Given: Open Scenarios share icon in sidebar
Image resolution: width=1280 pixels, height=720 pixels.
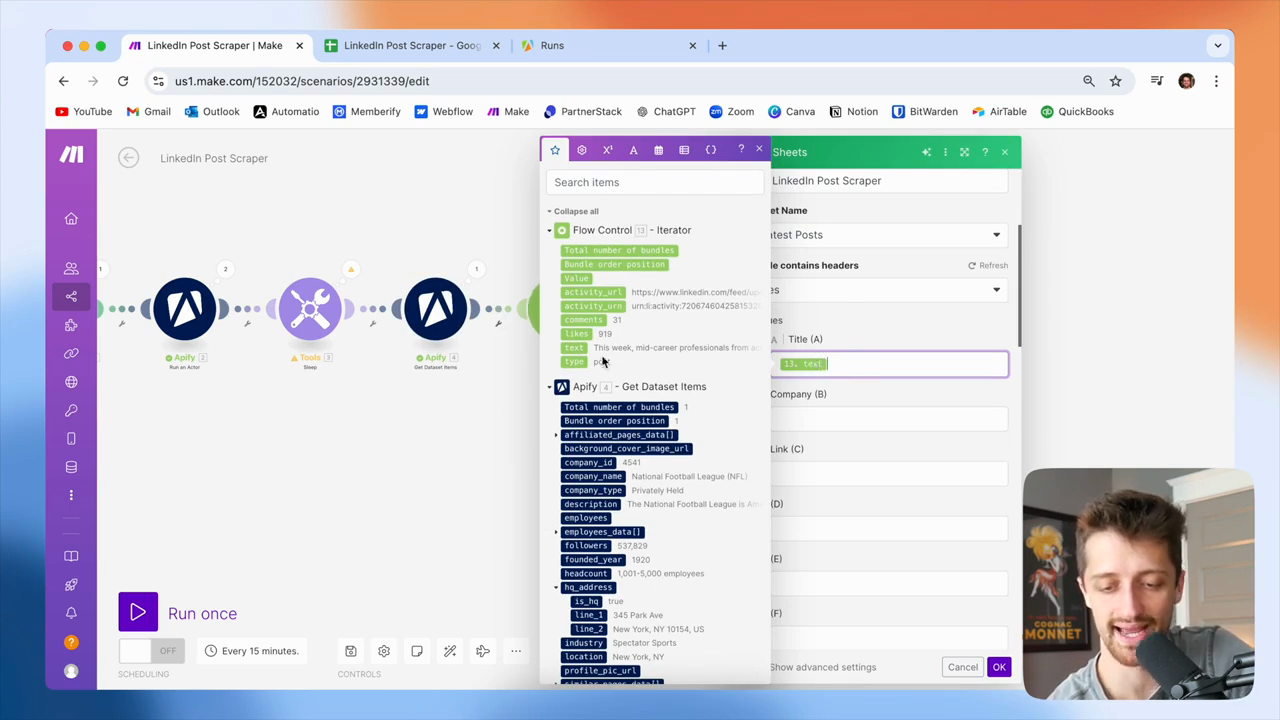Looking at the screenshot, I should (71, 296).
